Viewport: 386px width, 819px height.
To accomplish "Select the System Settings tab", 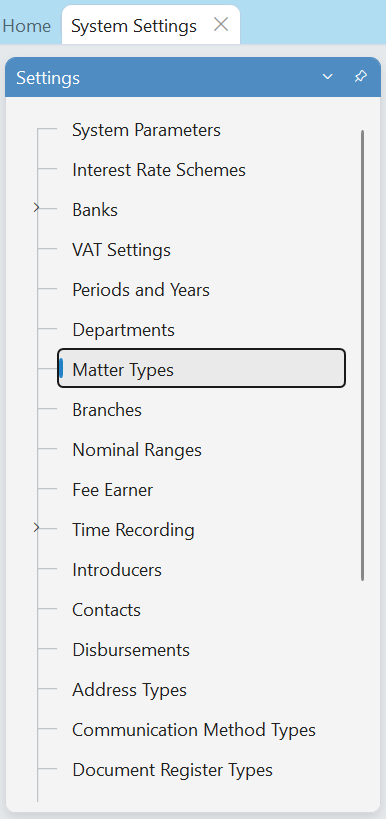I will click(134, 26).
